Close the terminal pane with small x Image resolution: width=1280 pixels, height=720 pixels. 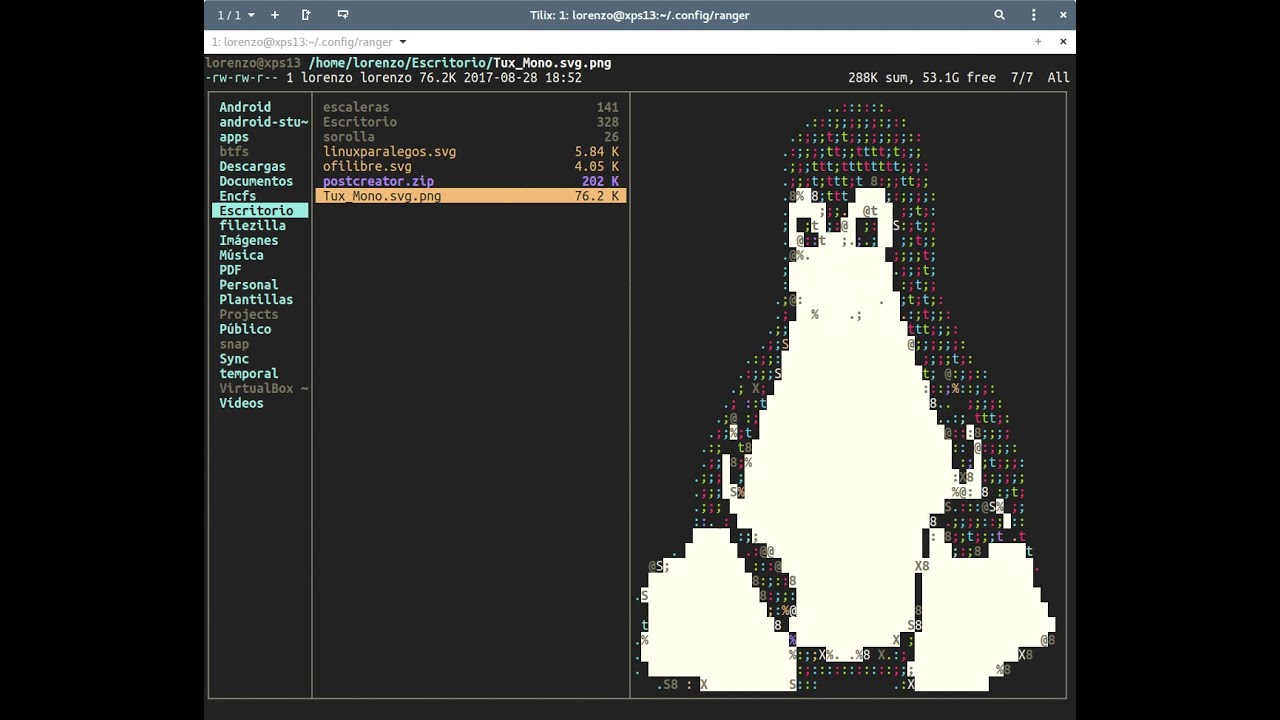pyautogui.click(x=1063, y=42)
